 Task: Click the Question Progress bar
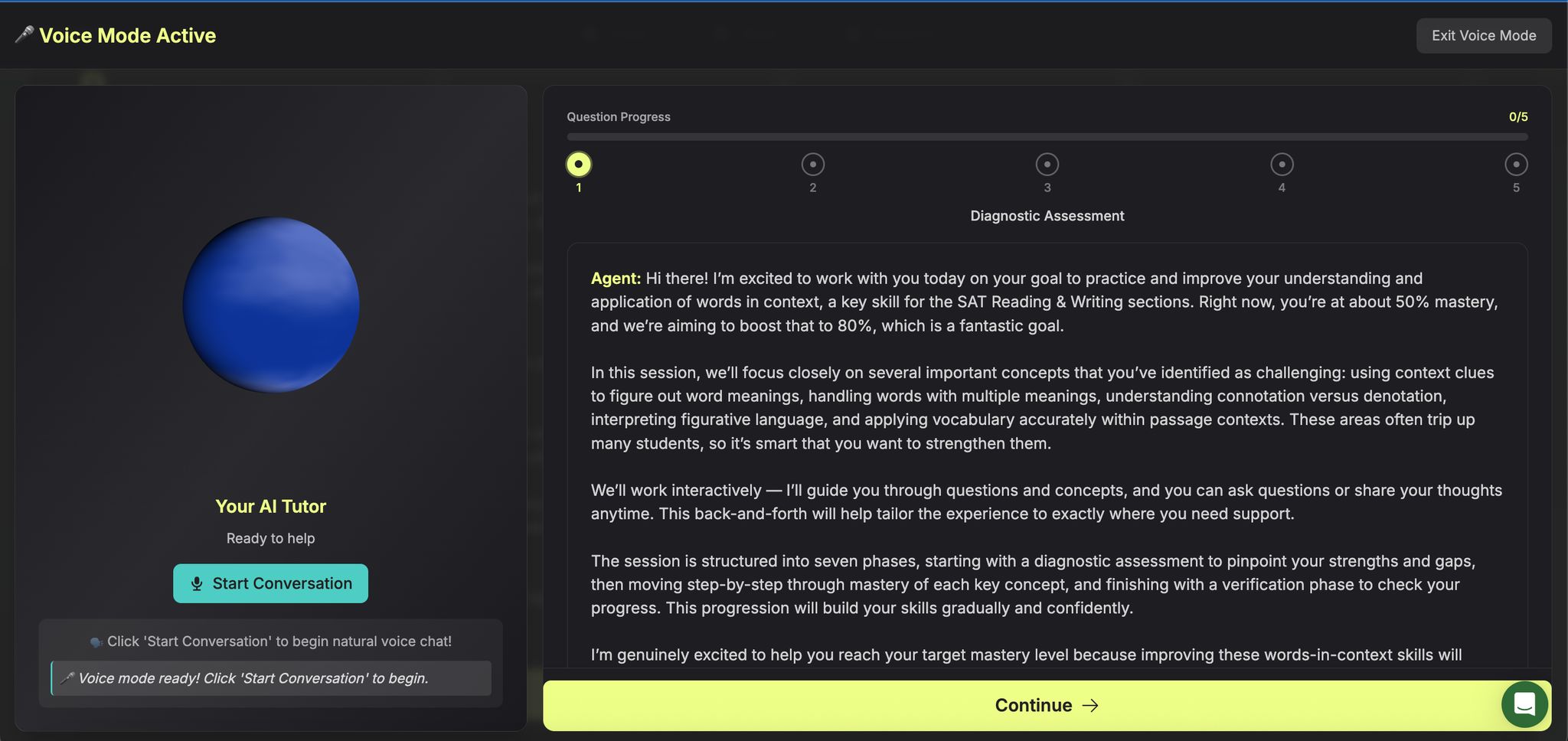coord(1047,137)
